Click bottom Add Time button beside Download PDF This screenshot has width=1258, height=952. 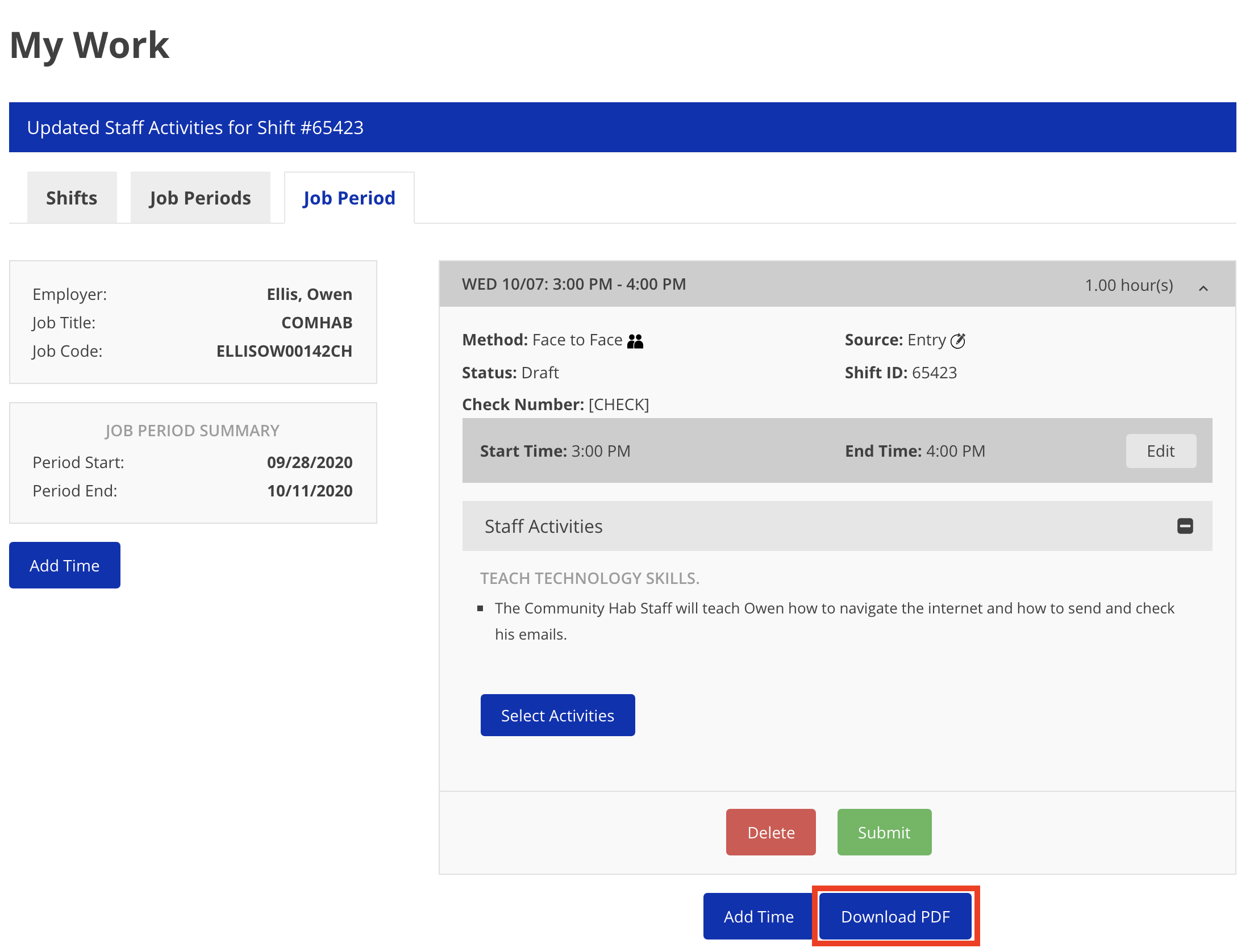tap(758, 916)
